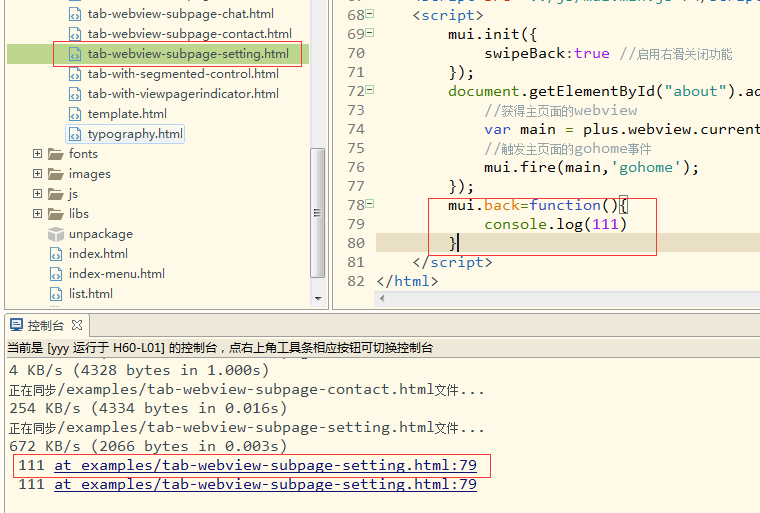Click editor horizontal scrollbar left arrow
The width and height of the screenshot is (760, 513).
click(382, 299)
